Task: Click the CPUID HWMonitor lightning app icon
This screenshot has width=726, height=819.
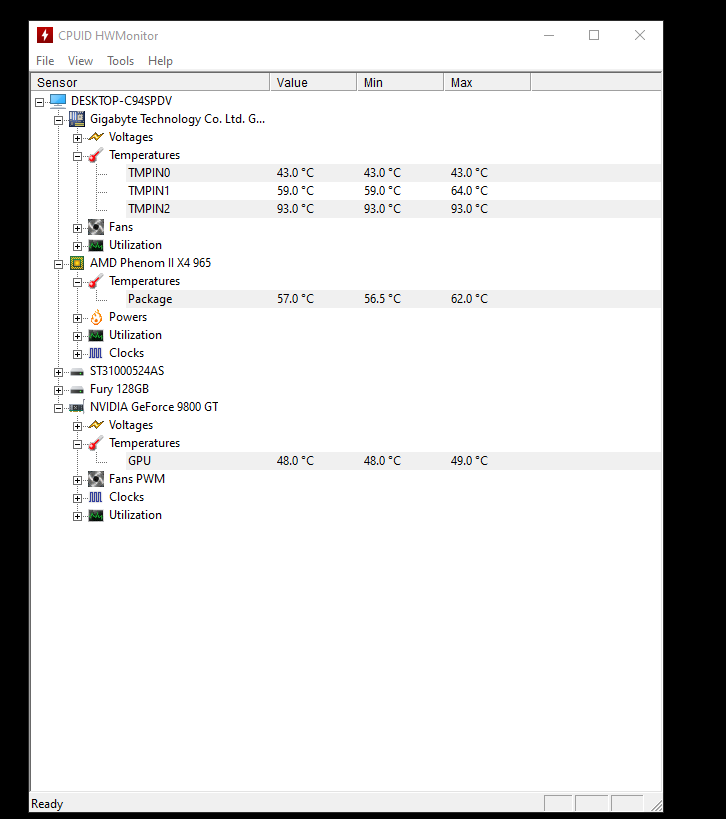Action: pos(45,36)
